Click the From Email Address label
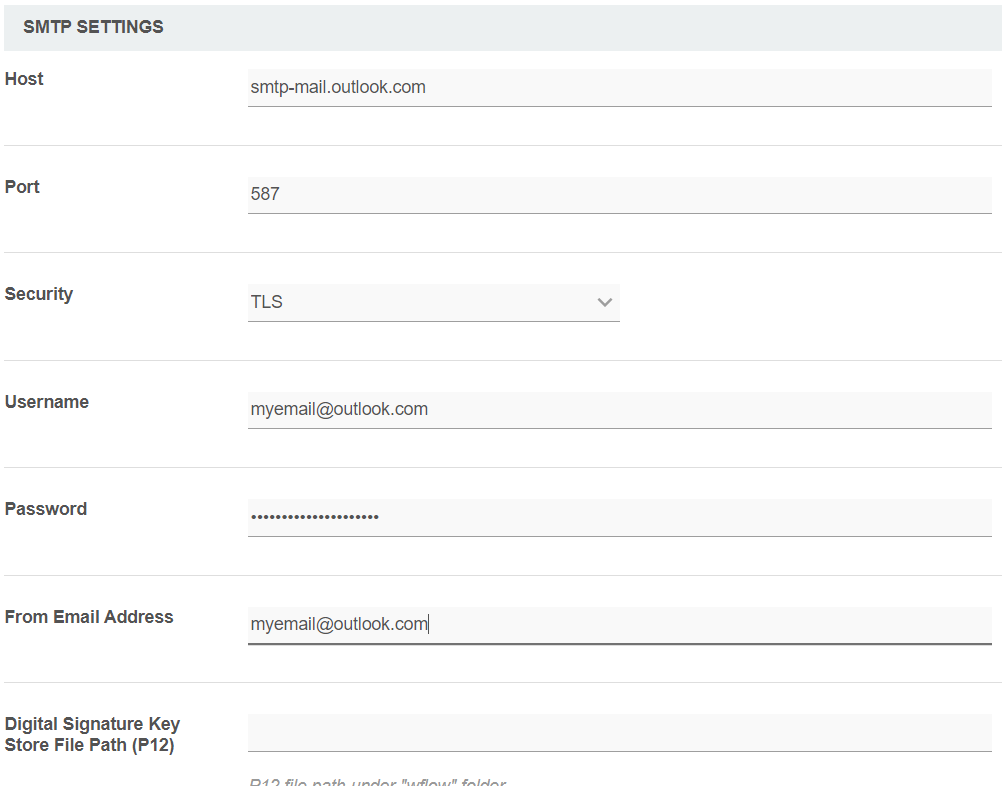The image size is (1002, 786). pos(89,617)
